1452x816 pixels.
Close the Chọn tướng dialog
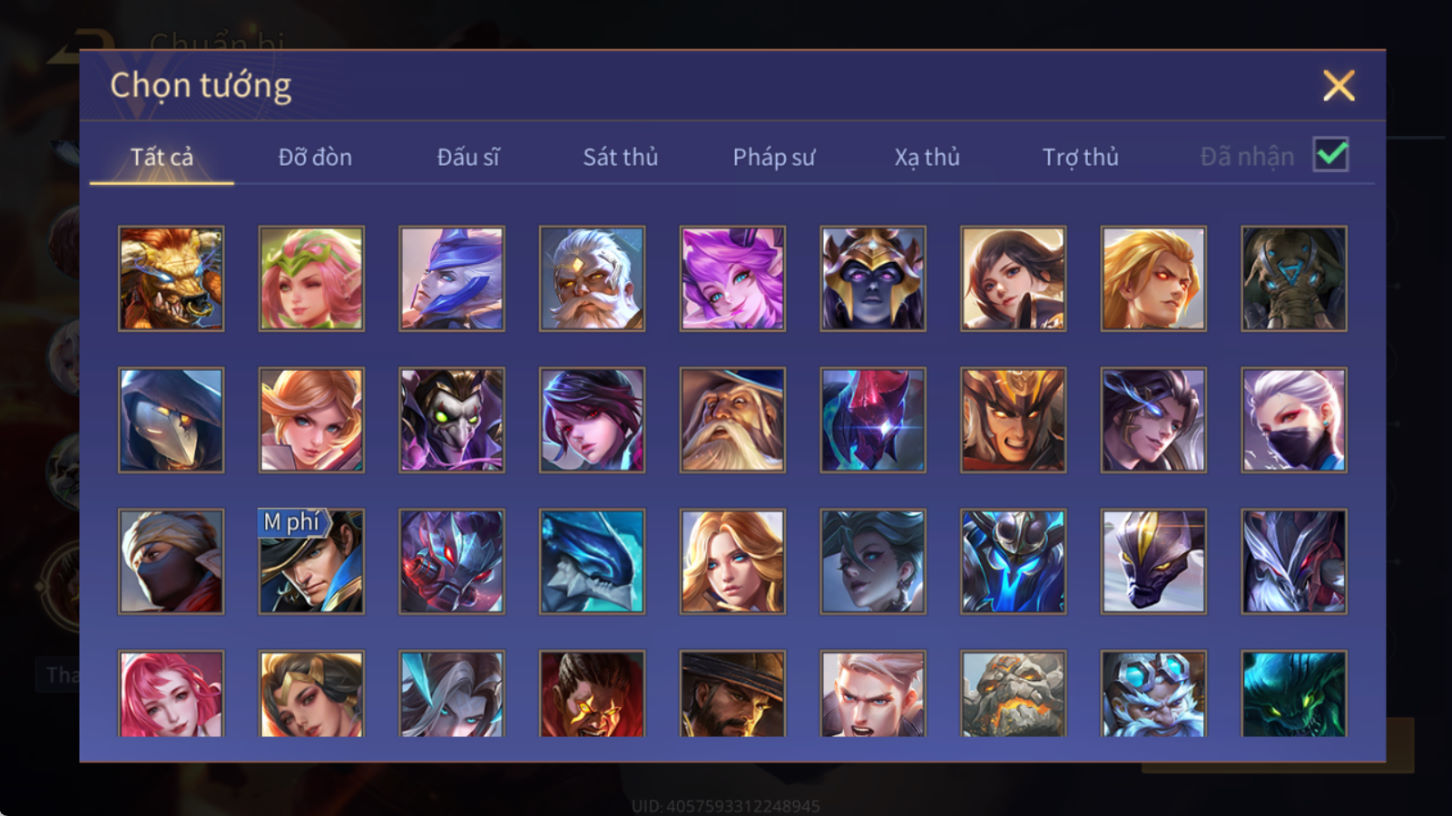pyautogui.click(x=1338, y=86)
